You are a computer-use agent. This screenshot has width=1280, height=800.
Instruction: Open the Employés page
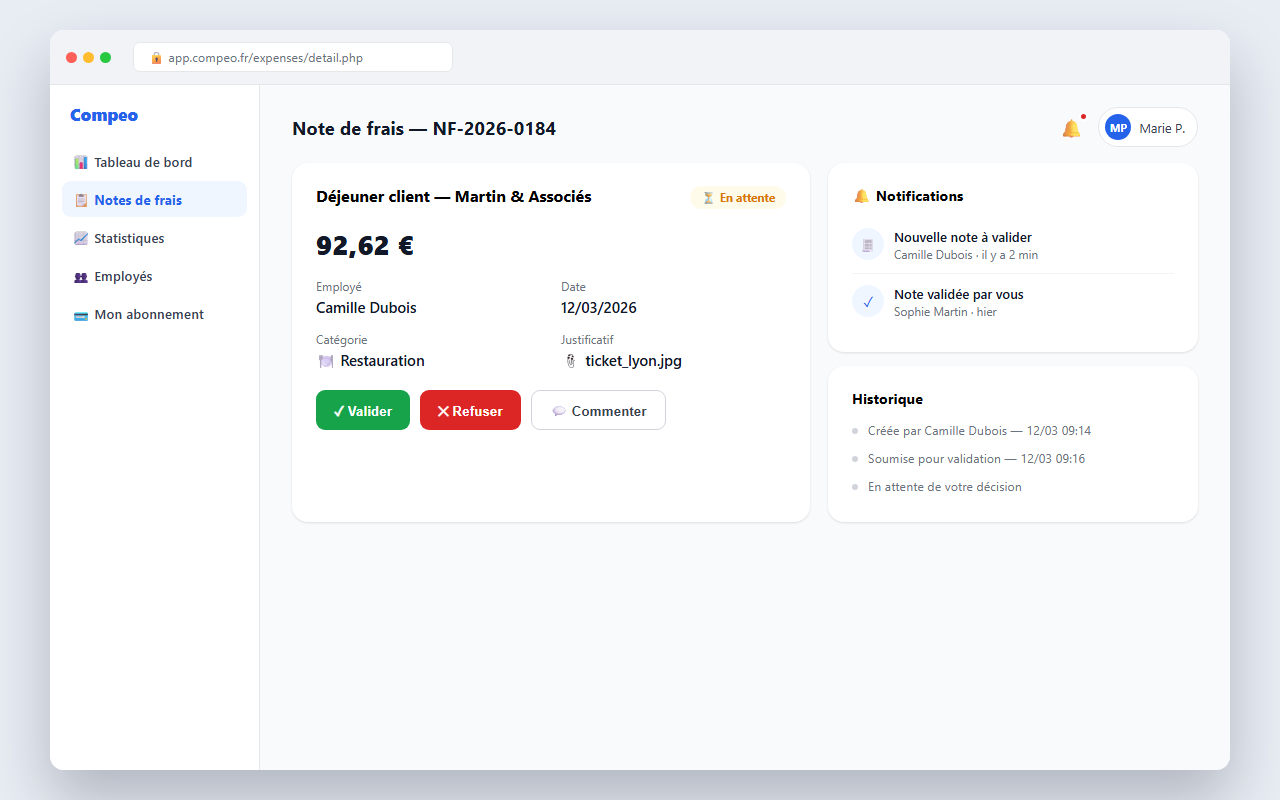154,277
